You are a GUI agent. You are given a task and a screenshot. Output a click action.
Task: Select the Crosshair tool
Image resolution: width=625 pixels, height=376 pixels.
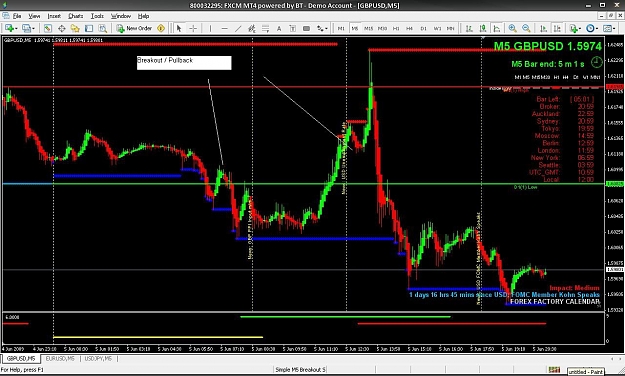point(193,28)
